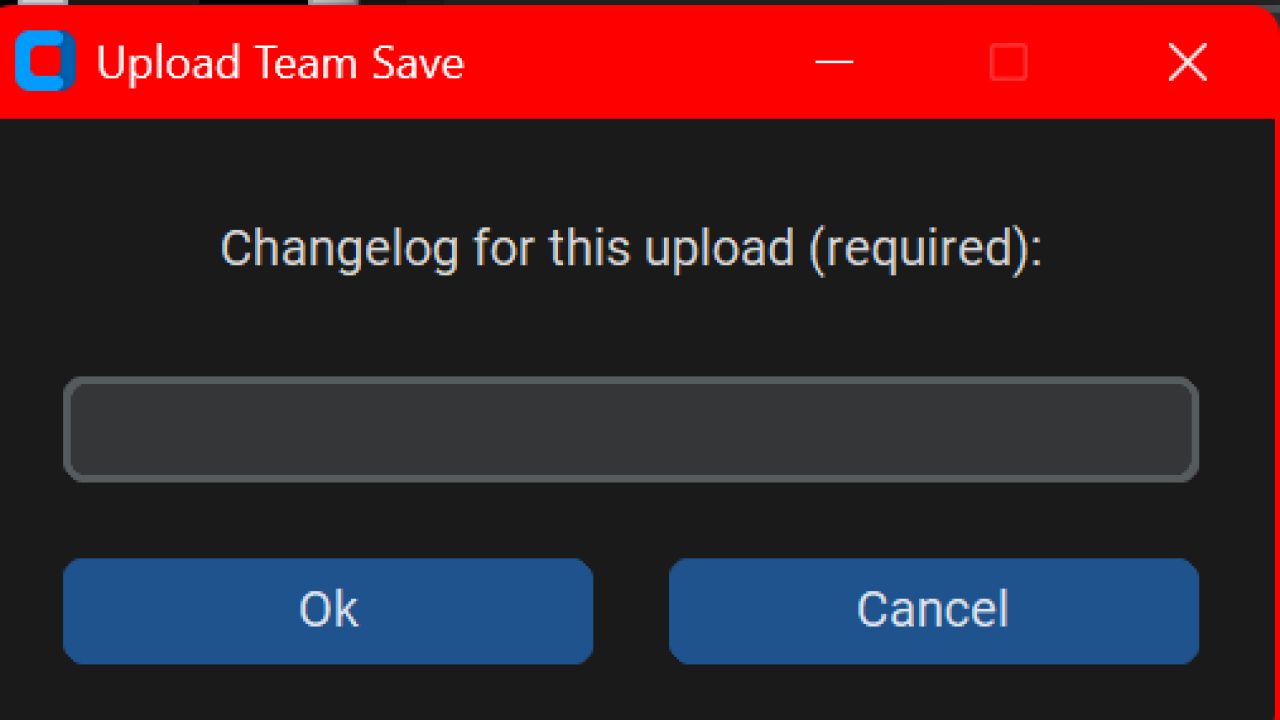Select Ok to submit the changelog
Screen dimensions: 1280x720
point(327,610)
